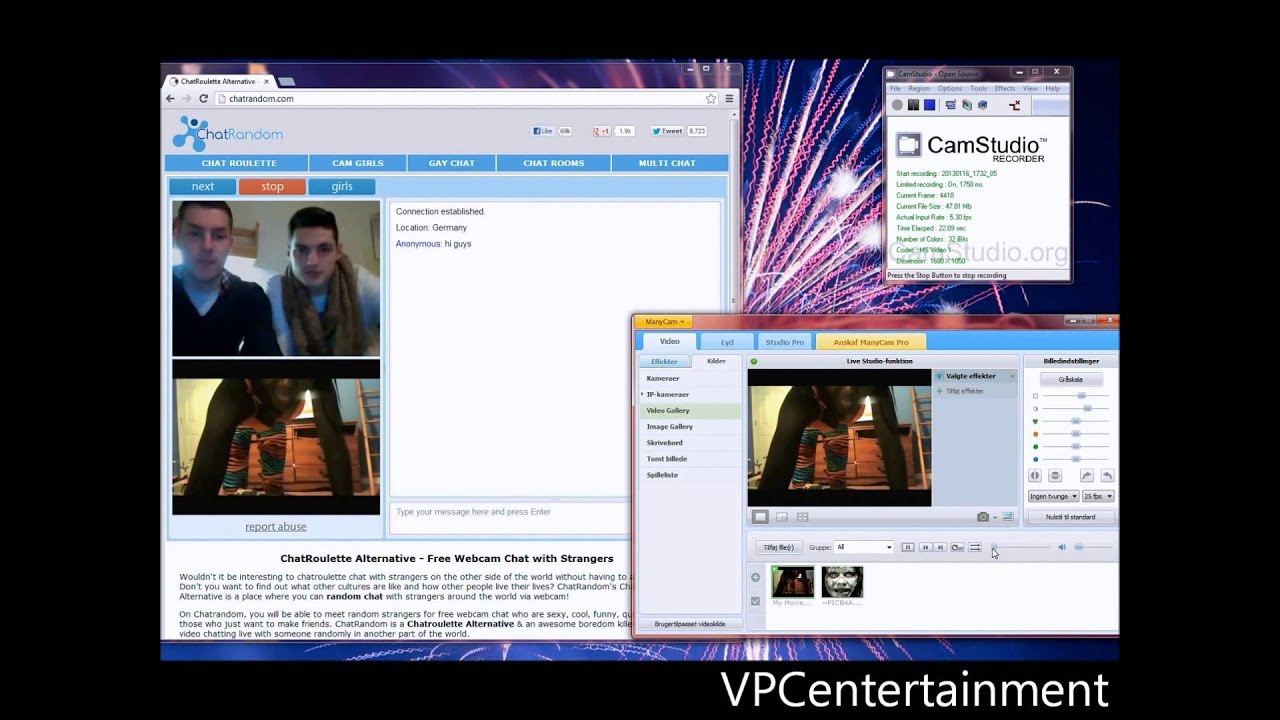Toggle loop playlist button in ManyCam
1280x720 pixels.
click(x=975, y=547)
